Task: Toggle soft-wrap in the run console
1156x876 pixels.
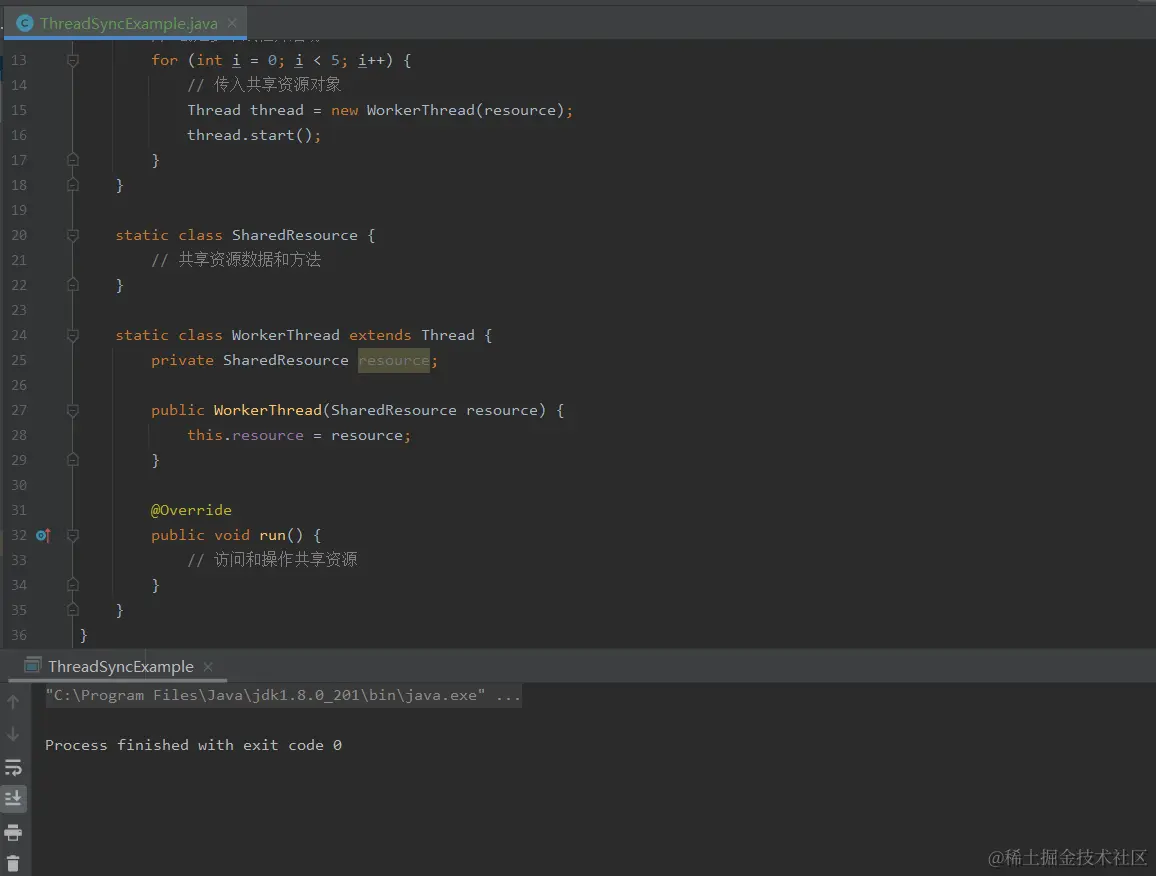Action: coord(13,768)
